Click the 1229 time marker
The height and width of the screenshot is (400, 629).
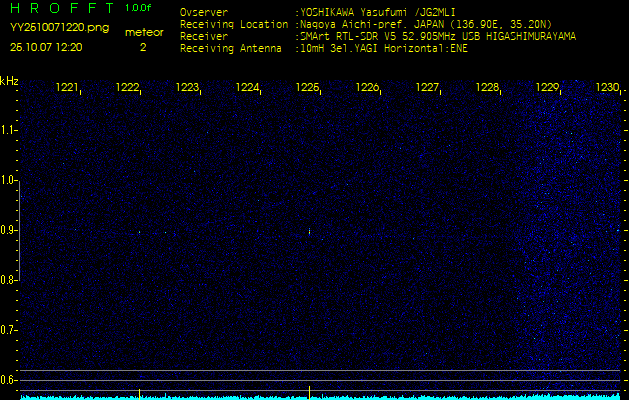[547, 88]
